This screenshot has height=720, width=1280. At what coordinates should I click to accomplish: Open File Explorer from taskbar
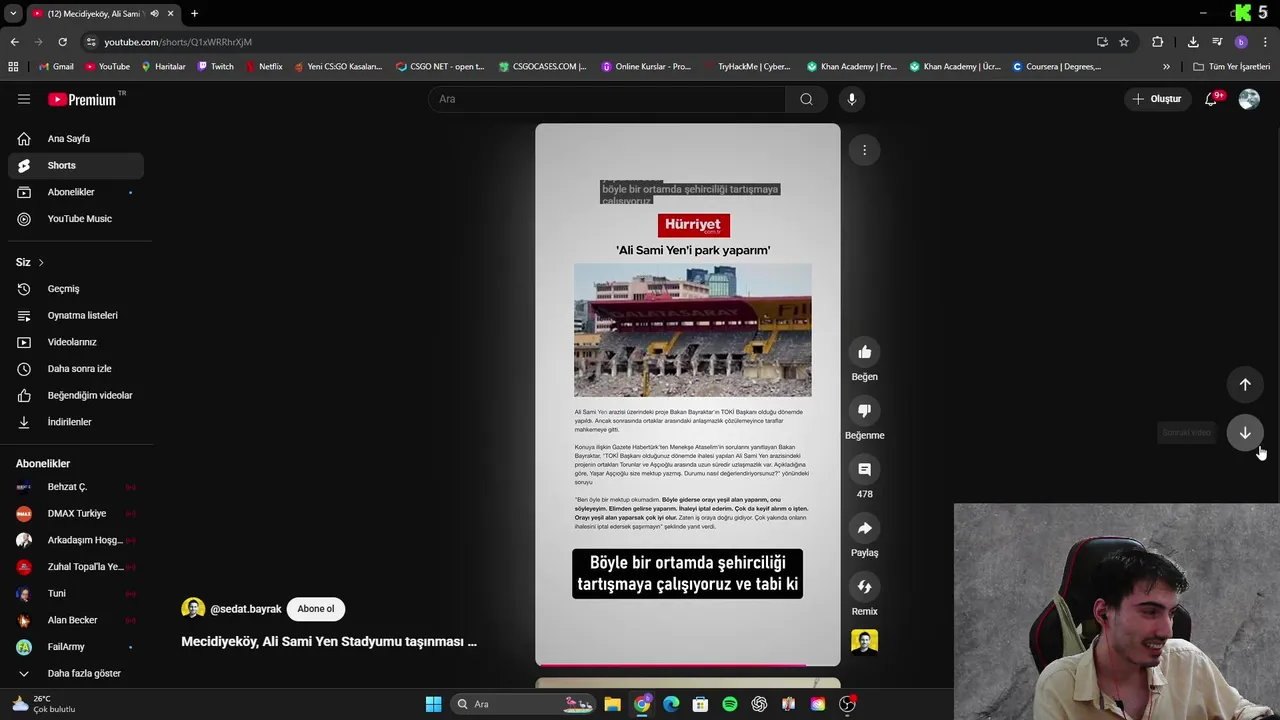tap(612, 704)
